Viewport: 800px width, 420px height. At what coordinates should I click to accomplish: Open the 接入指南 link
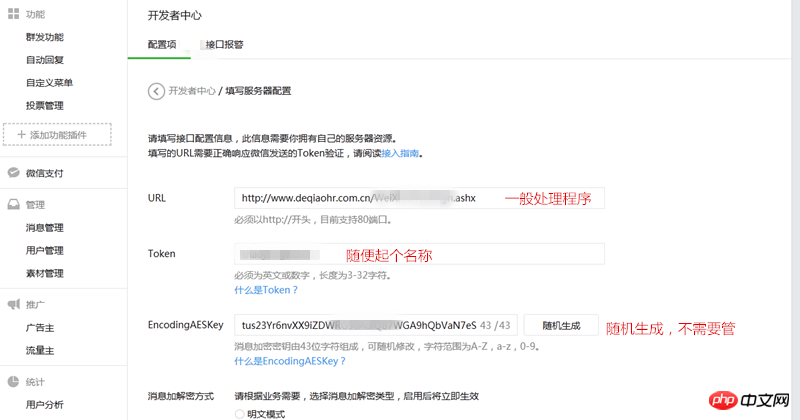pos(401,154)
